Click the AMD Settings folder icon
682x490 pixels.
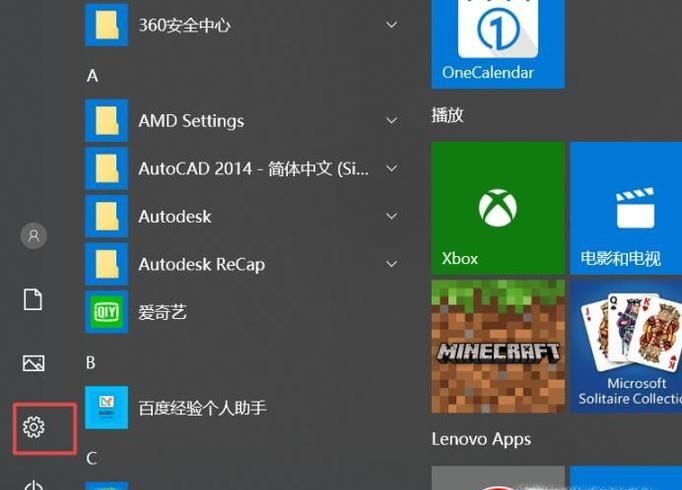[x=107, y=120]
